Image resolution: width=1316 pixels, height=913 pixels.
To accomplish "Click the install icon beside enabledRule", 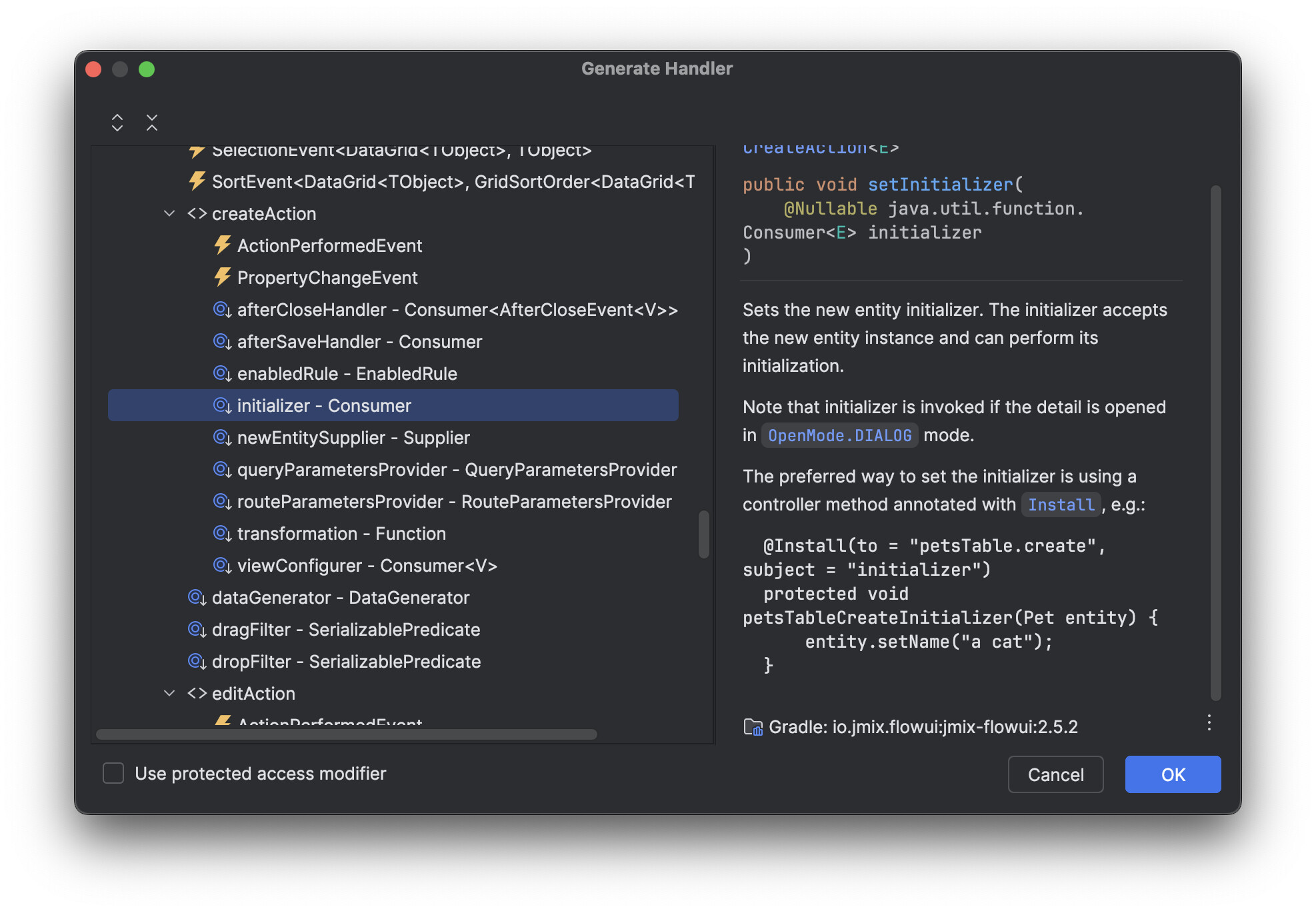I will 222,374.
